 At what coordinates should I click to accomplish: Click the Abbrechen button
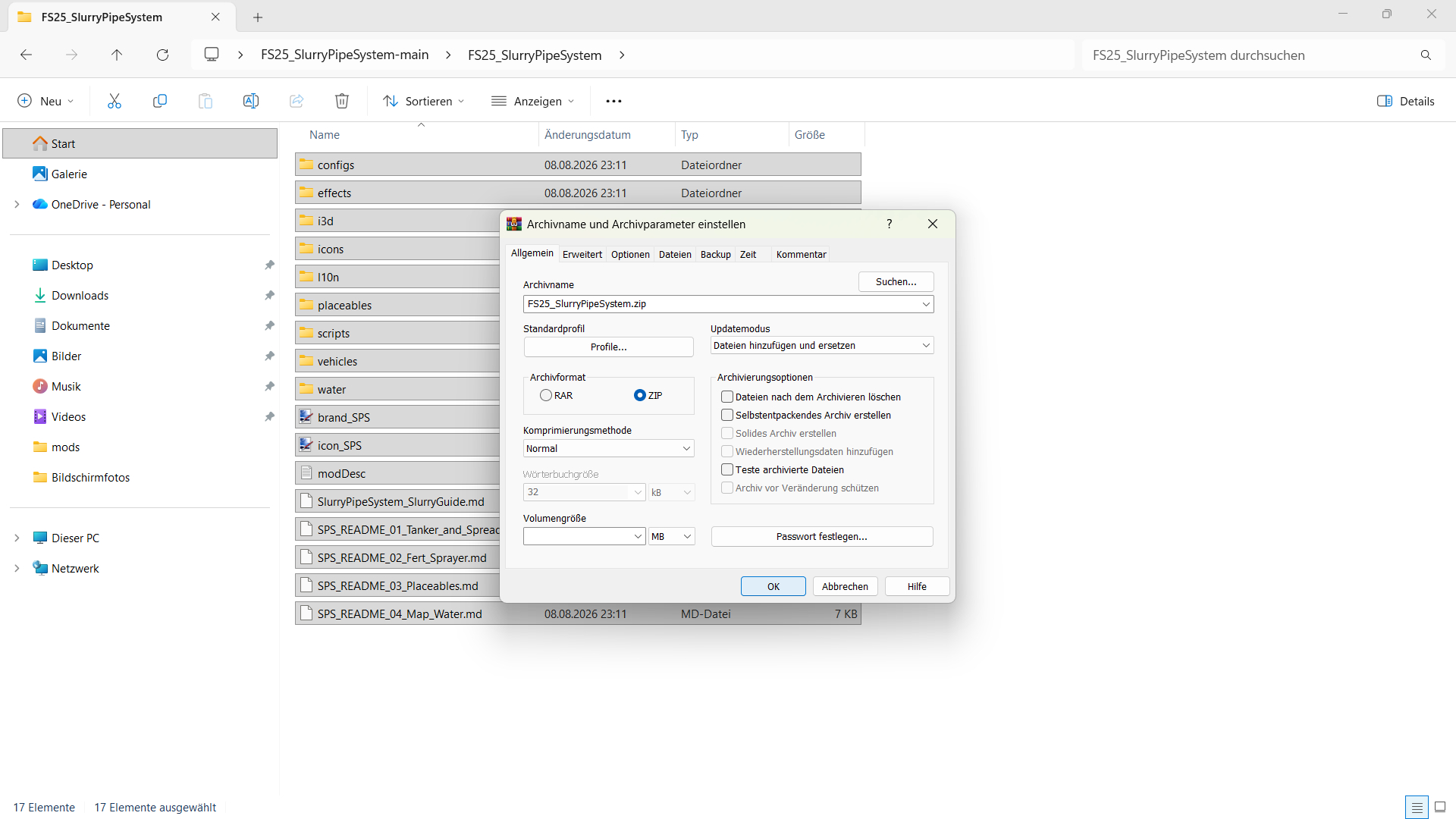(845, 586)
